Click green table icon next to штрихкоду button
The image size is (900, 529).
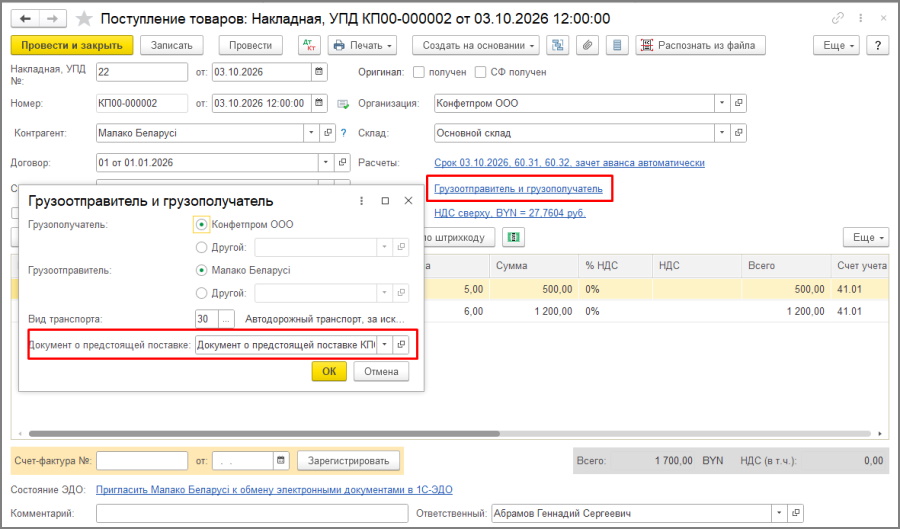click(x=513, y=238)
